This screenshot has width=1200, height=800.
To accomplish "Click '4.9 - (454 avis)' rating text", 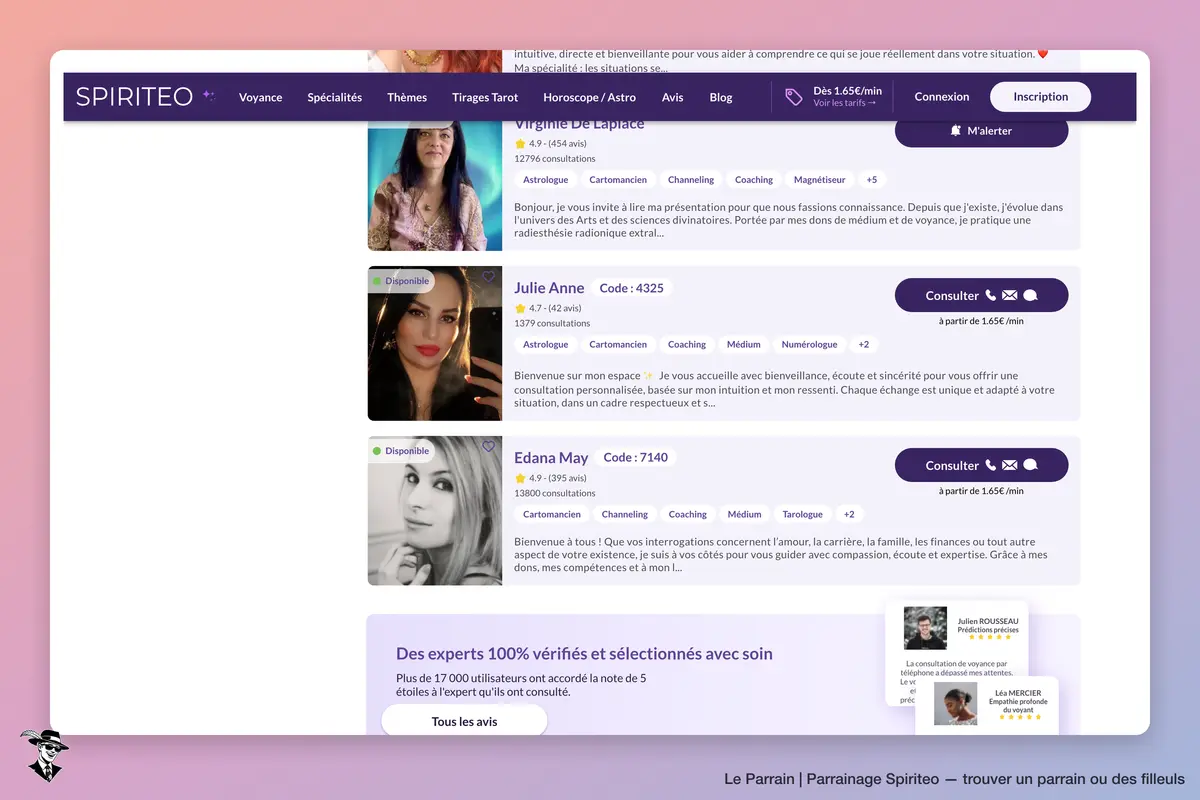I will (558, 143).
